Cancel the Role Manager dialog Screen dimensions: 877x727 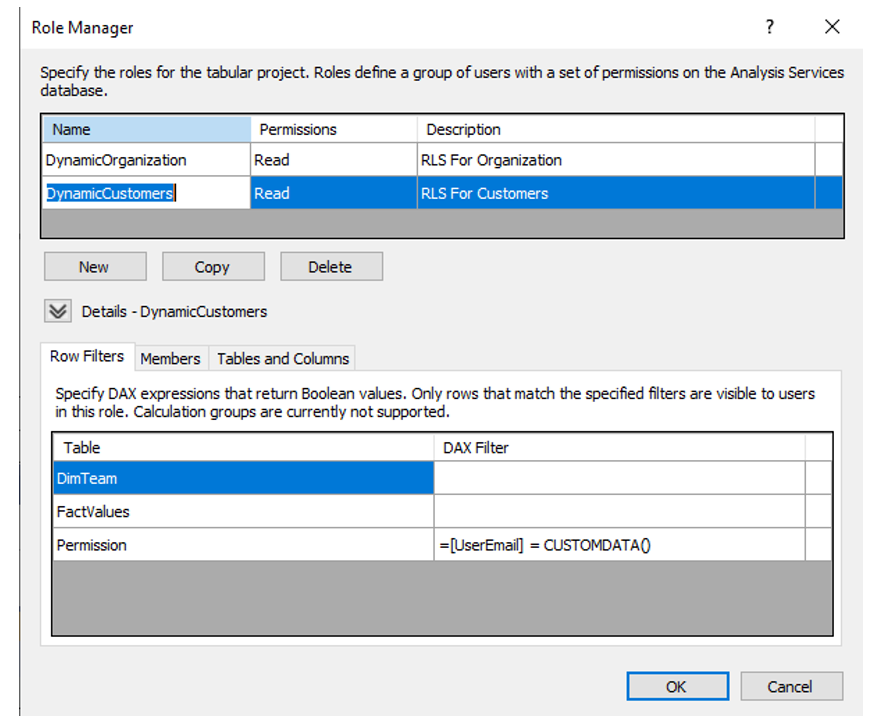(791, 686)
